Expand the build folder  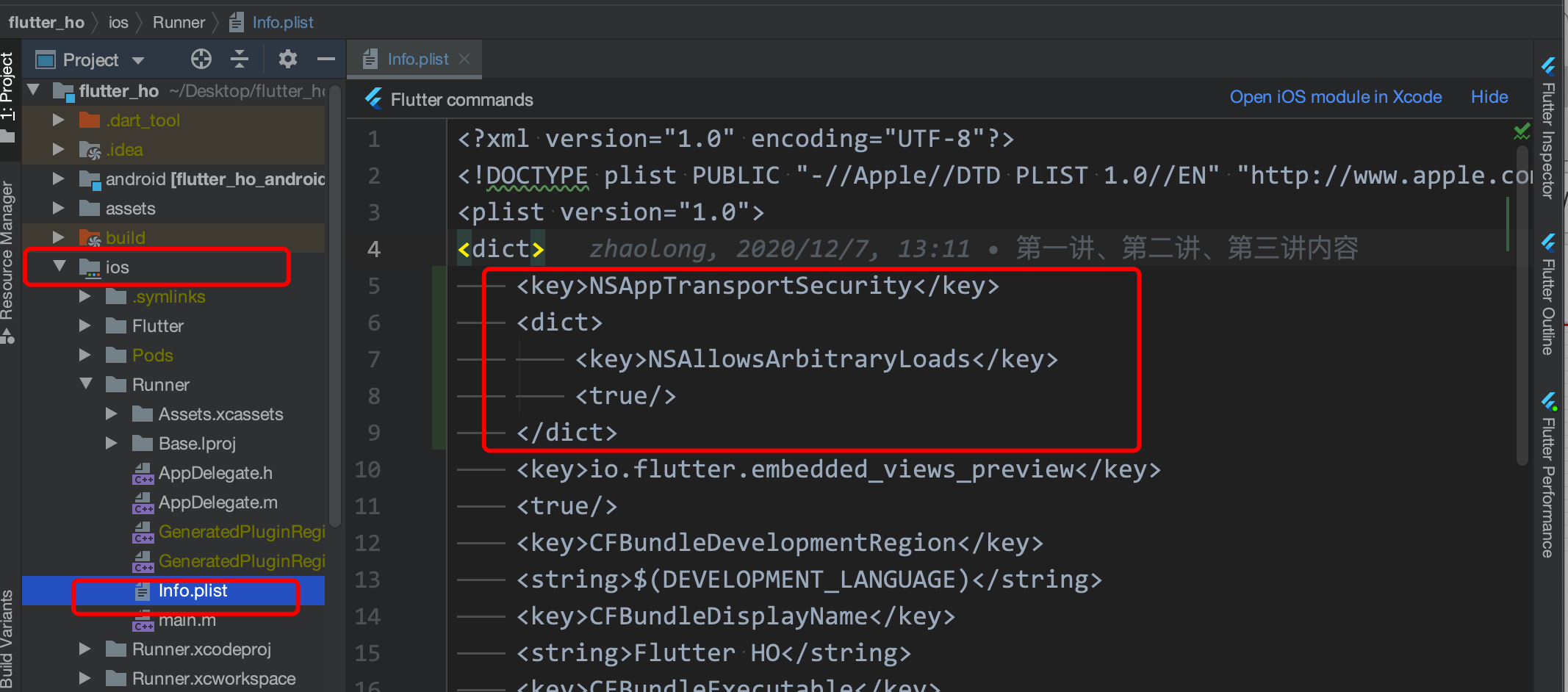point(59,237)
